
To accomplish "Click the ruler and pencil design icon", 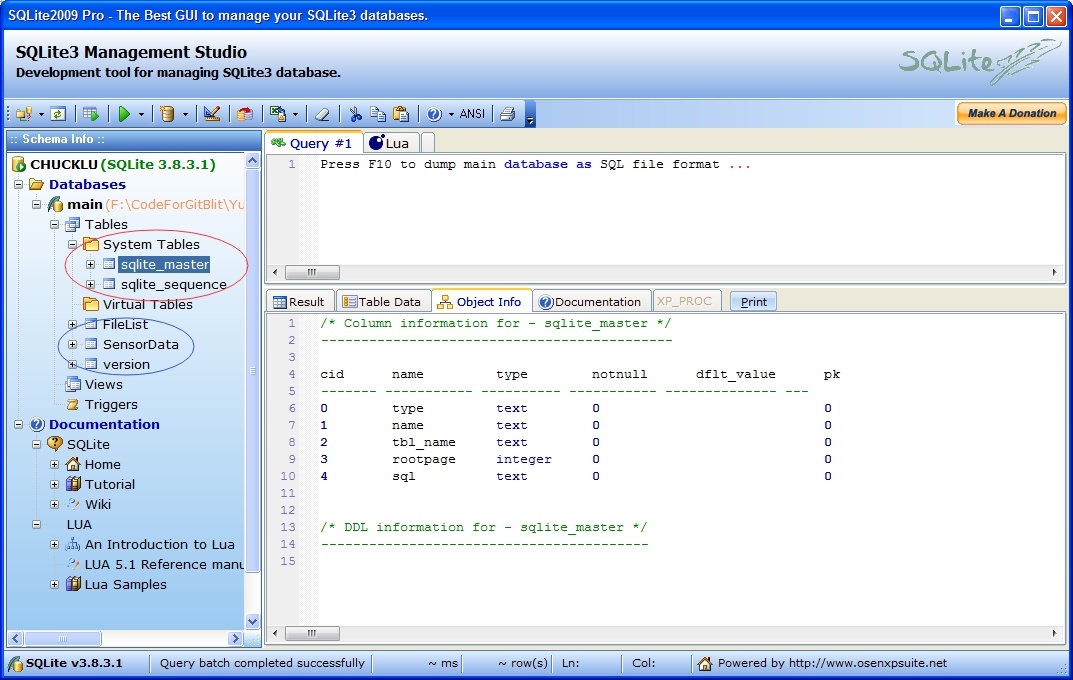I will (x=212, y=114).
